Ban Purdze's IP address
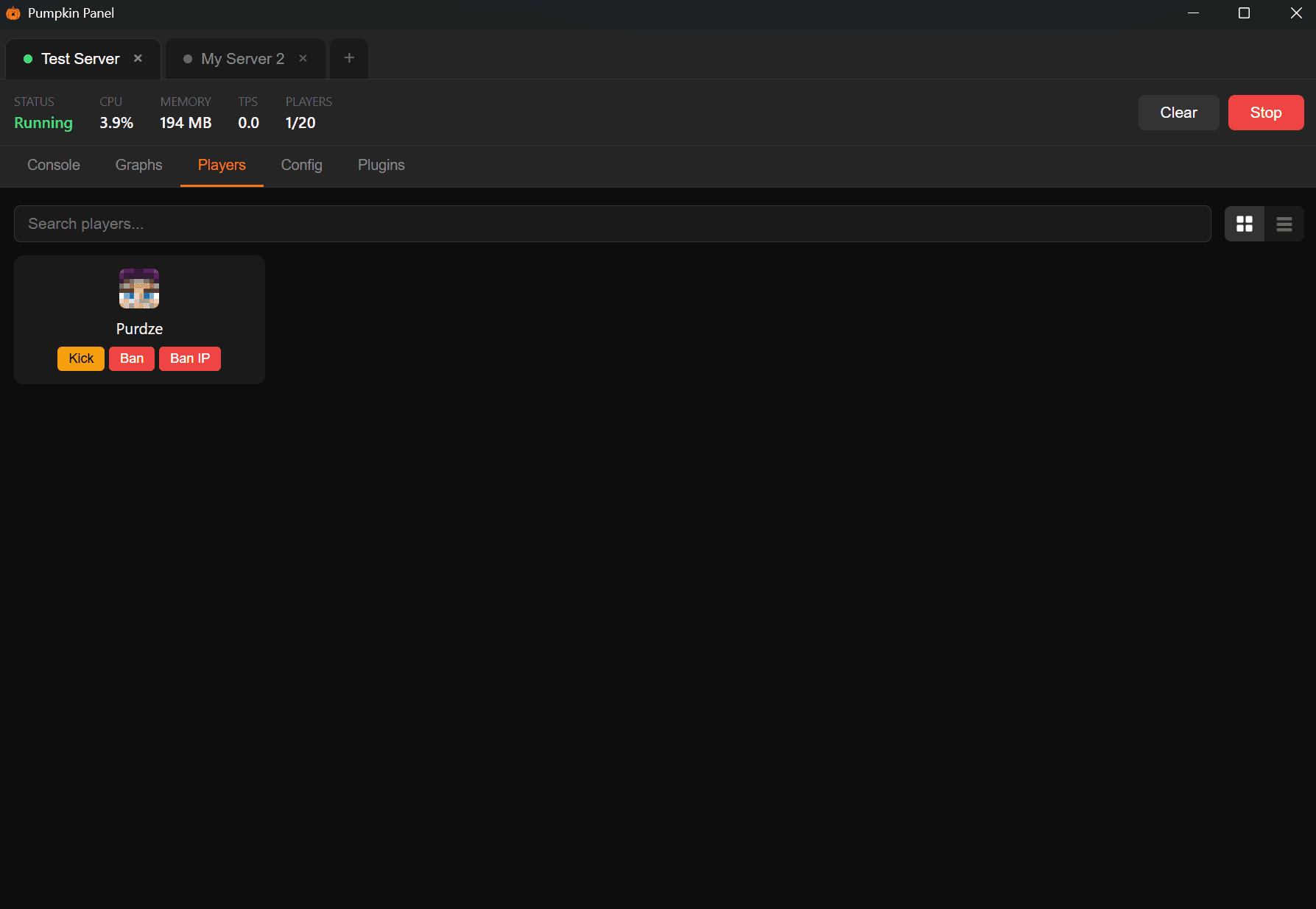 189,358
